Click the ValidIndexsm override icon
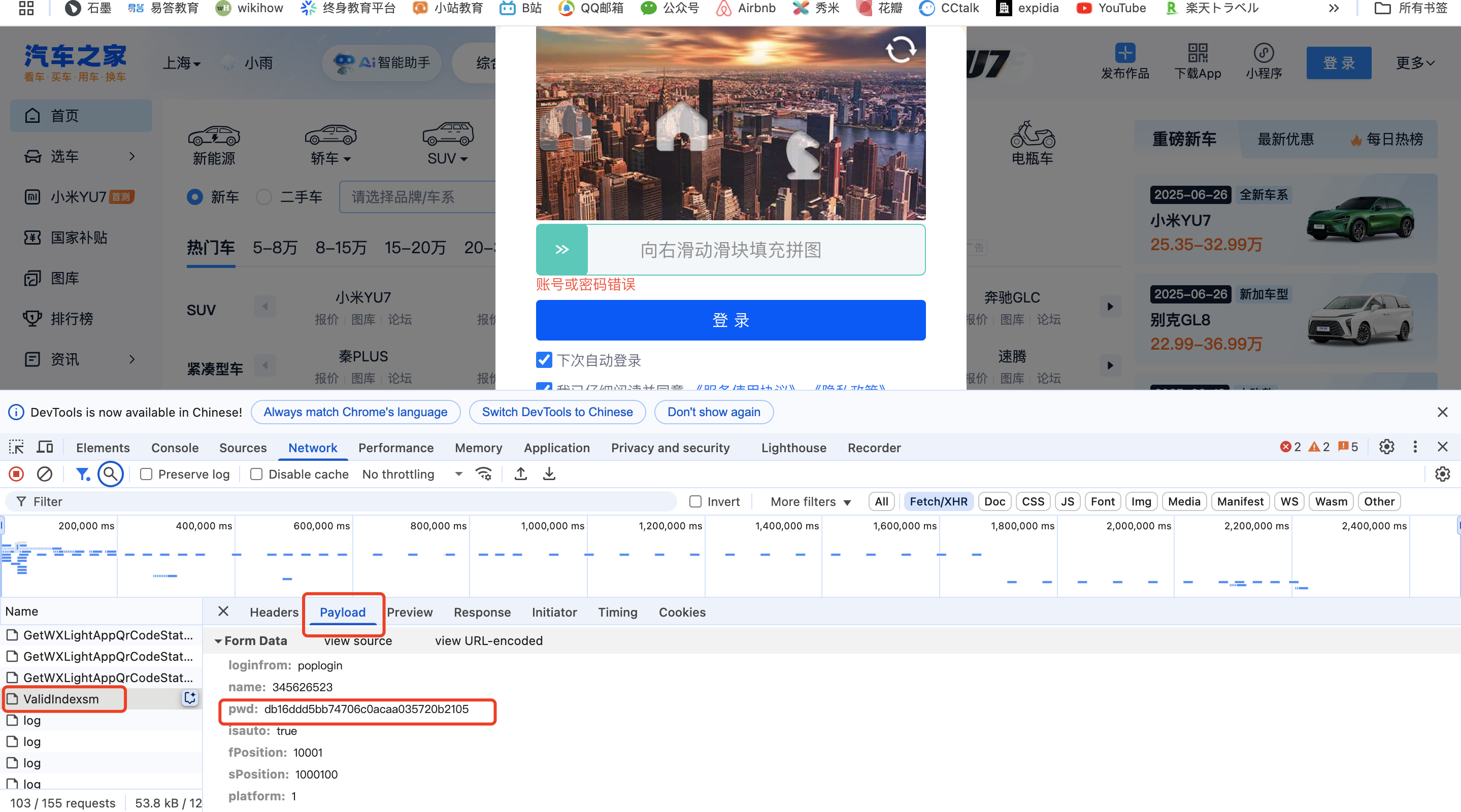The image size is (1461, 812). [189, 698]
